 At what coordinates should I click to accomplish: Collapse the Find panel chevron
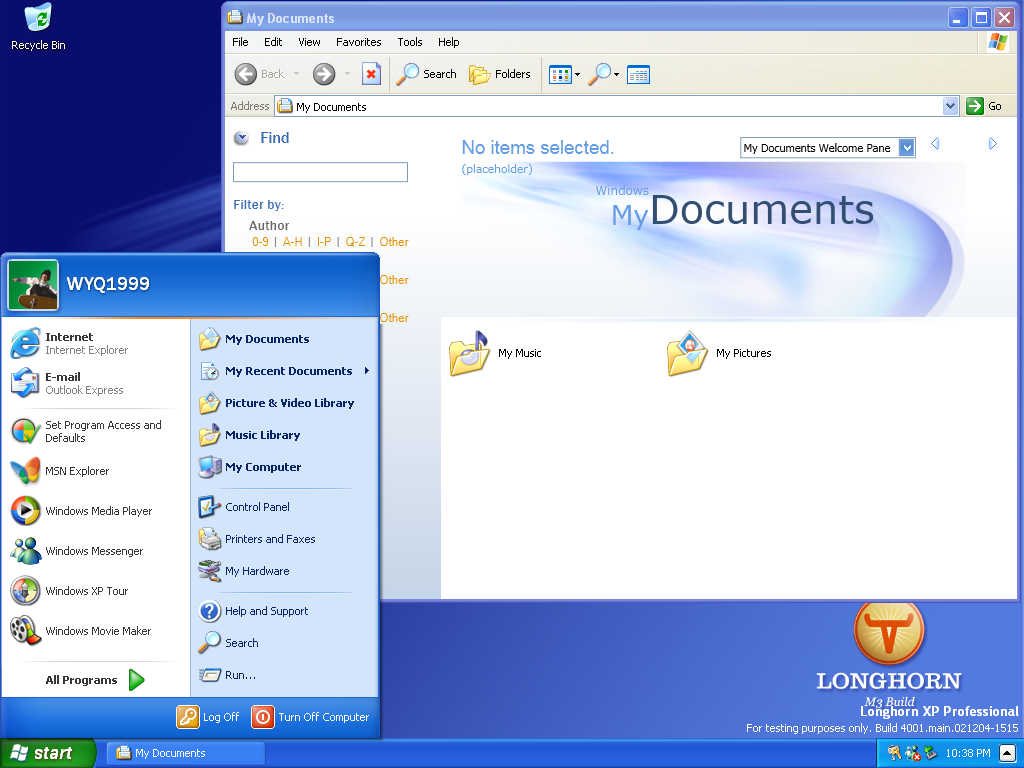click(241, 139)
